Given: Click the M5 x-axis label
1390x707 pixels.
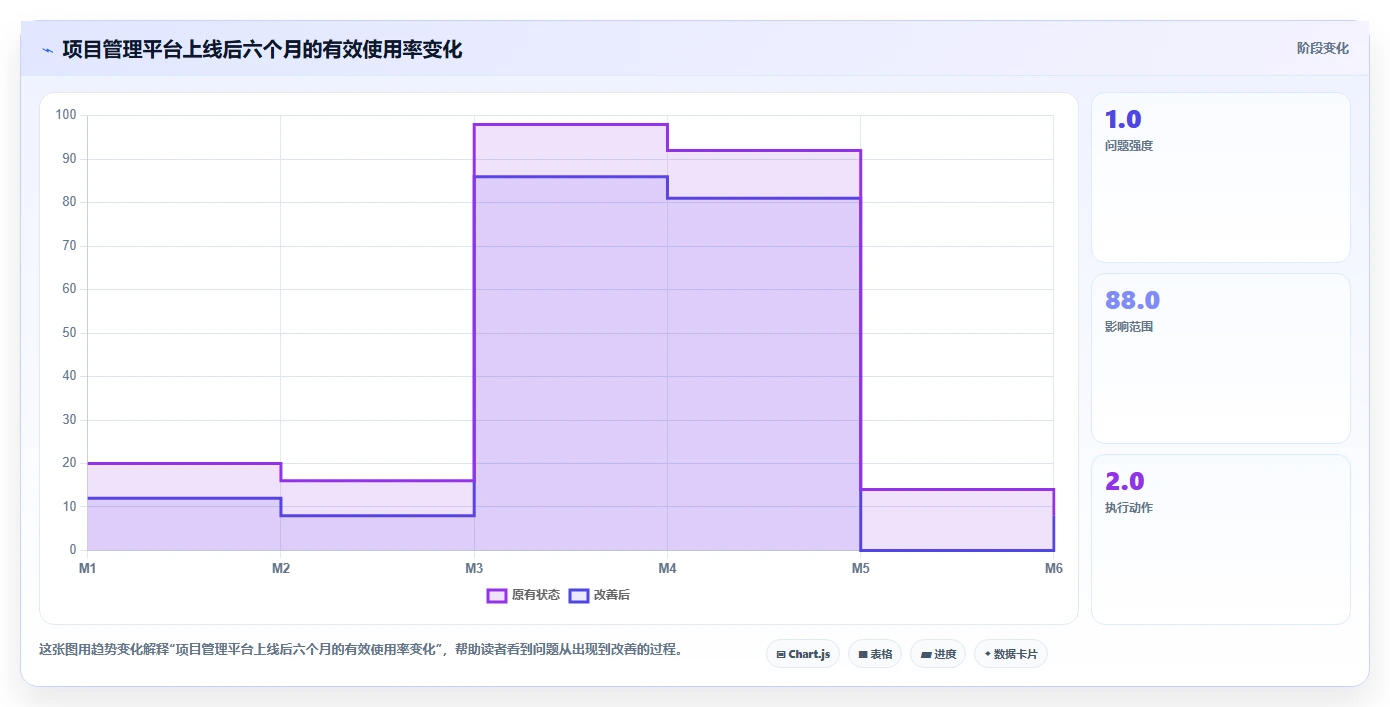Looking at the screenshot, I should tap(860, 568).
